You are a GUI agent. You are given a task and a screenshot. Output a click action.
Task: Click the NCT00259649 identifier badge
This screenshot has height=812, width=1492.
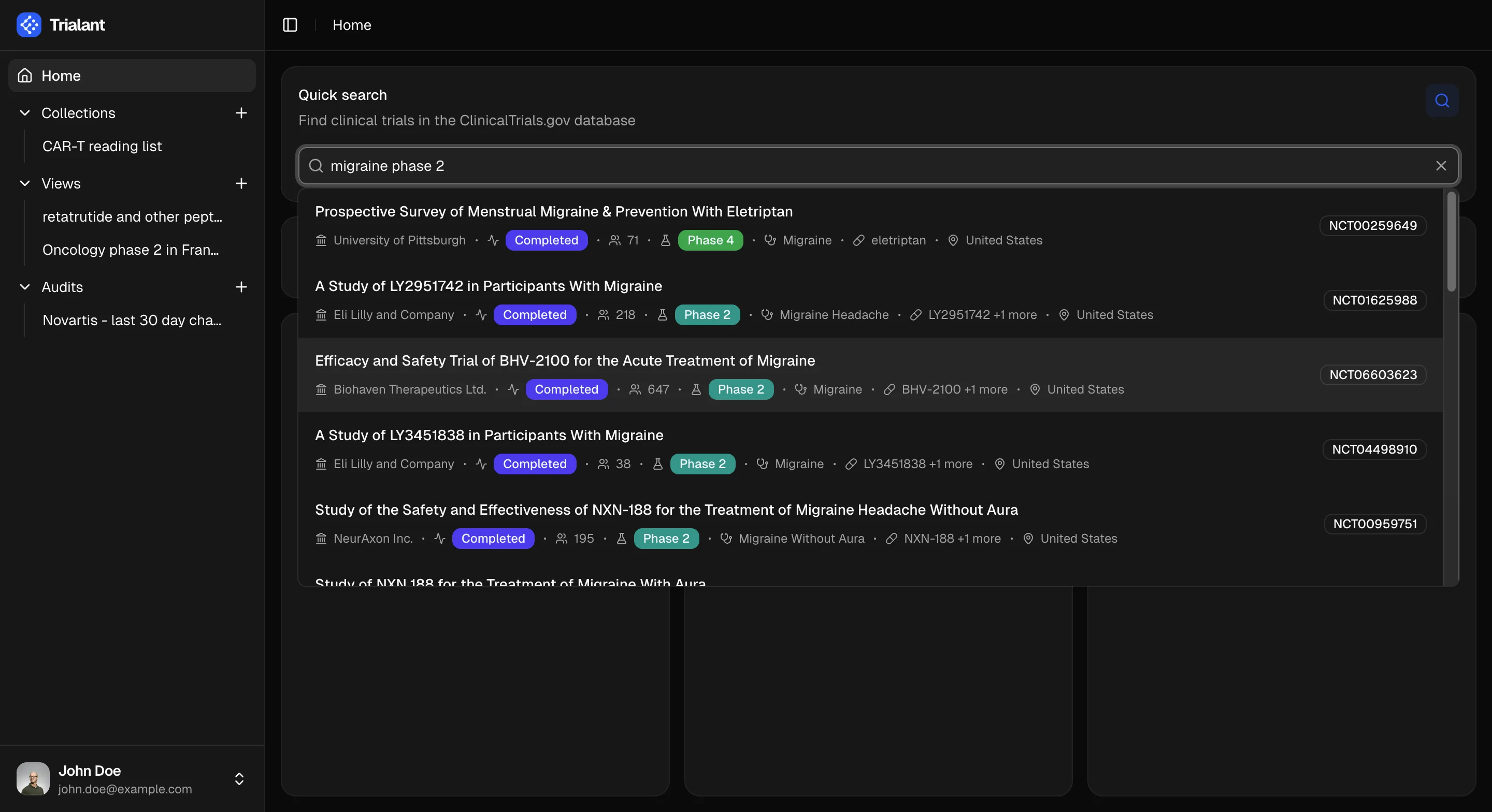pos(1373,226)
